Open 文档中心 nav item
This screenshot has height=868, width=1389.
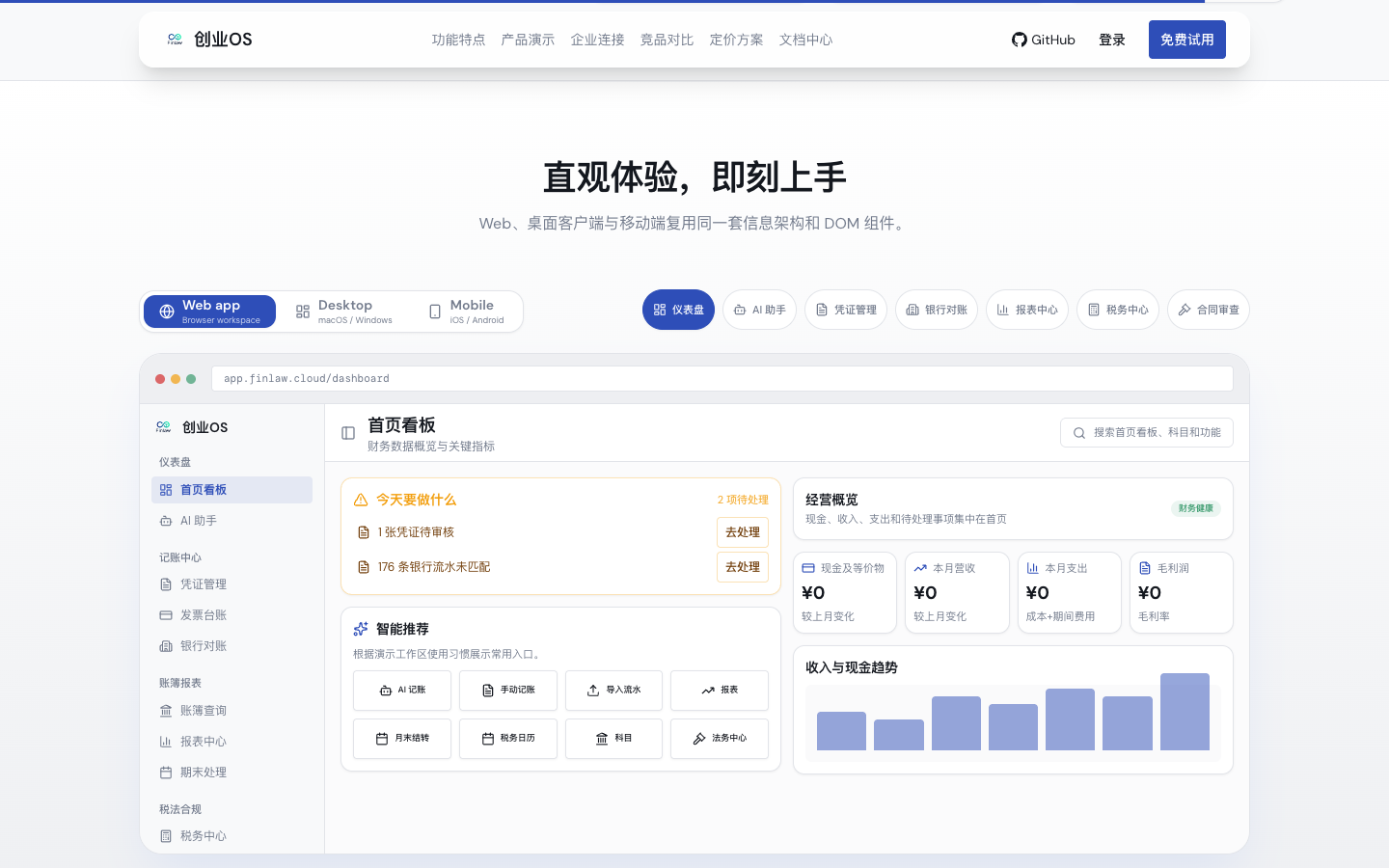tap(805, 40)
